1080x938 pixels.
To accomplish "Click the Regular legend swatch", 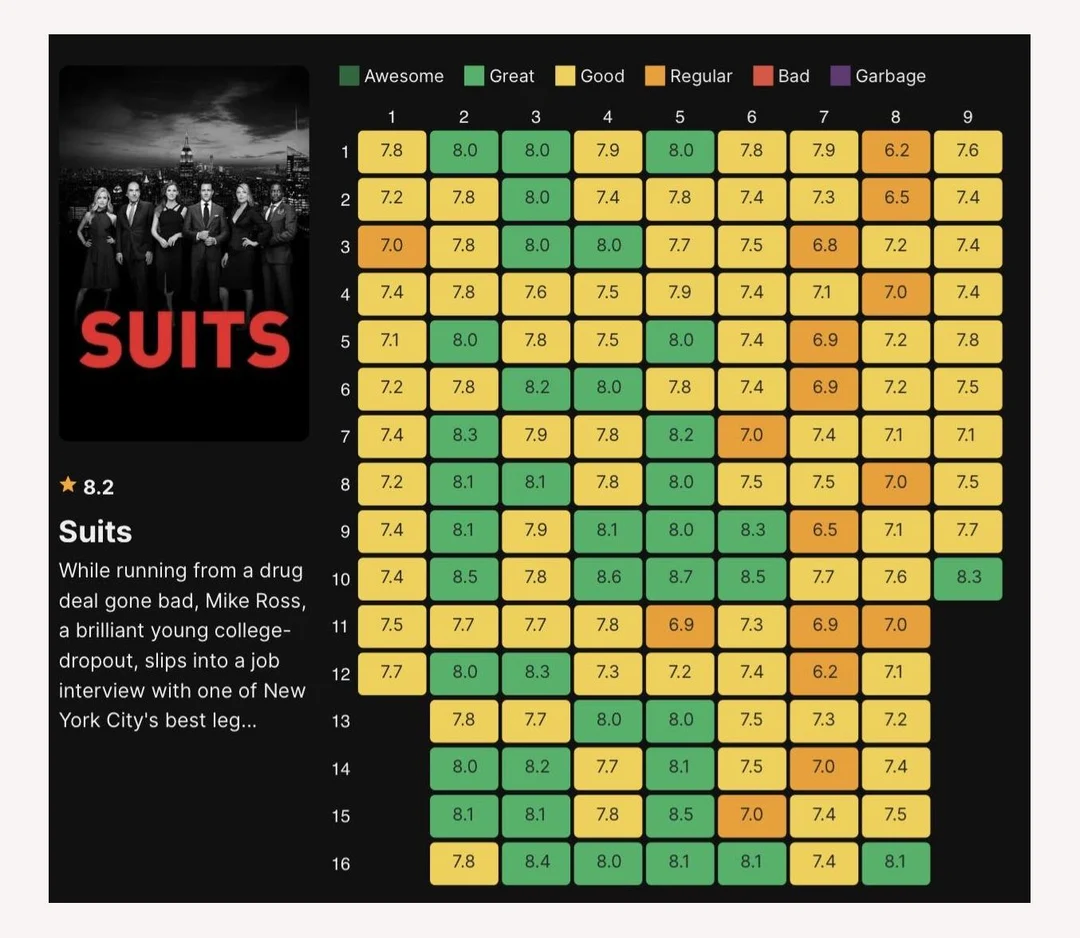I will 657,75.
